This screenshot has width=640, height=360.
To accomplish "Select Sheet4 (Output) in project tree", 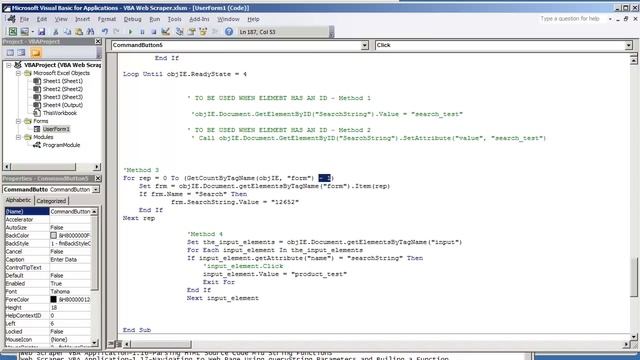I will 62,105.
